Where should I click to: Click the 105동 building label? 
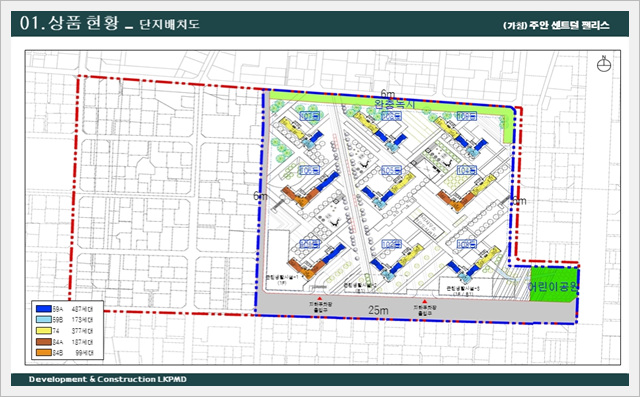tap(391, 170)
